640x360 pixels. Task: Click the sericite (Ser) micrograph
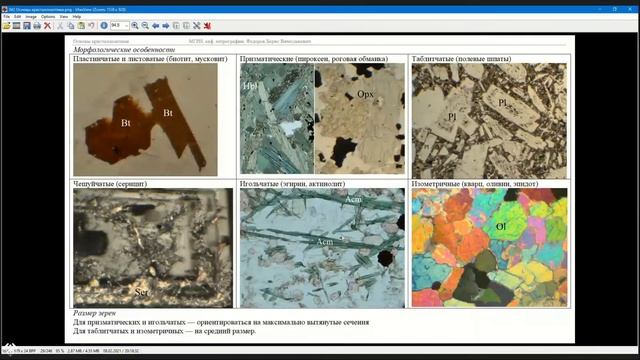pyautogui.click(x=153, y=248)
